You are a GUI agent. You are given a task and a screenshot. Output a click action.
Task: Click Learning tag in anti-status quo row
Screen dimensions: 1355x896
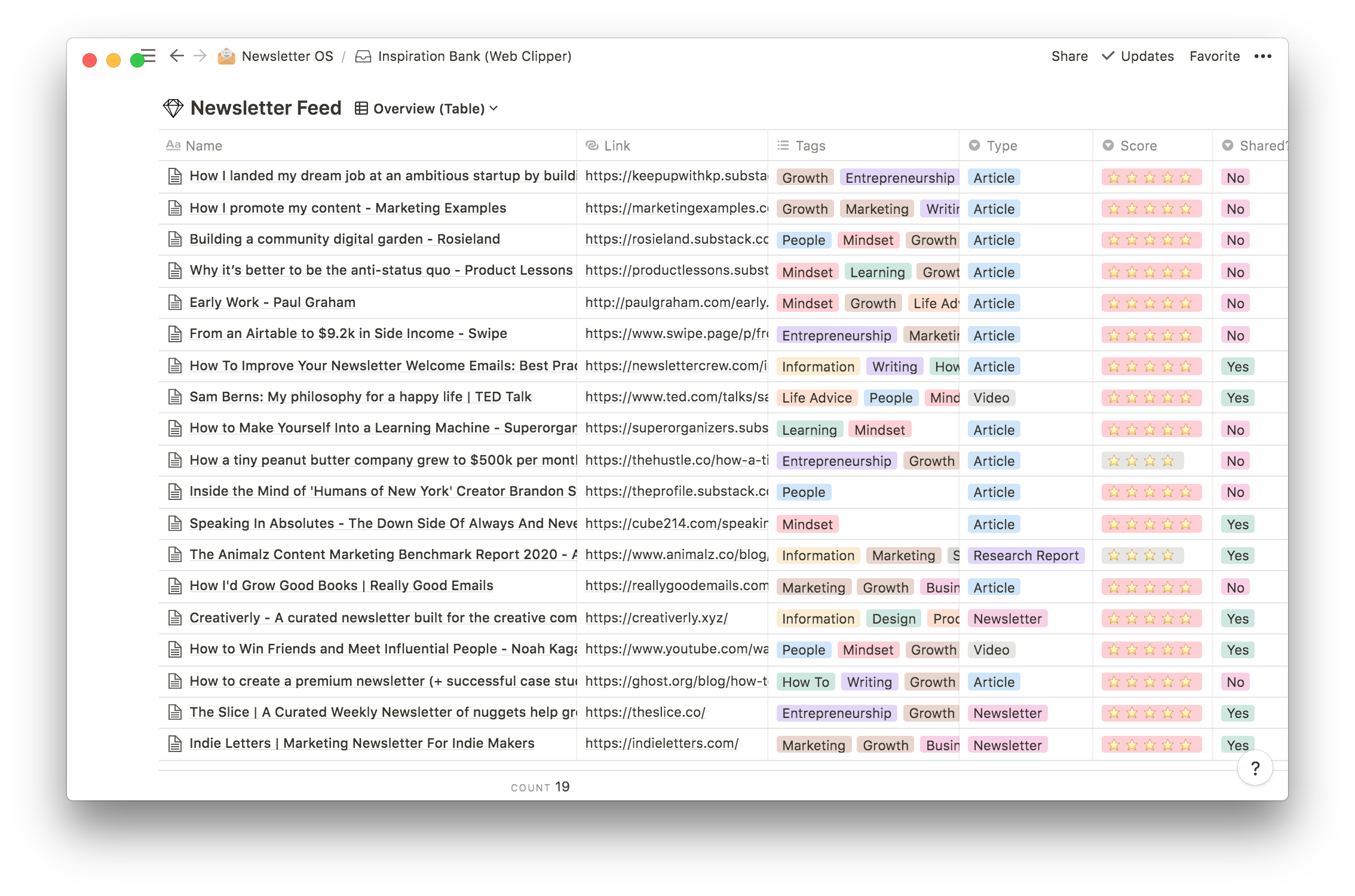click(877, 272)
